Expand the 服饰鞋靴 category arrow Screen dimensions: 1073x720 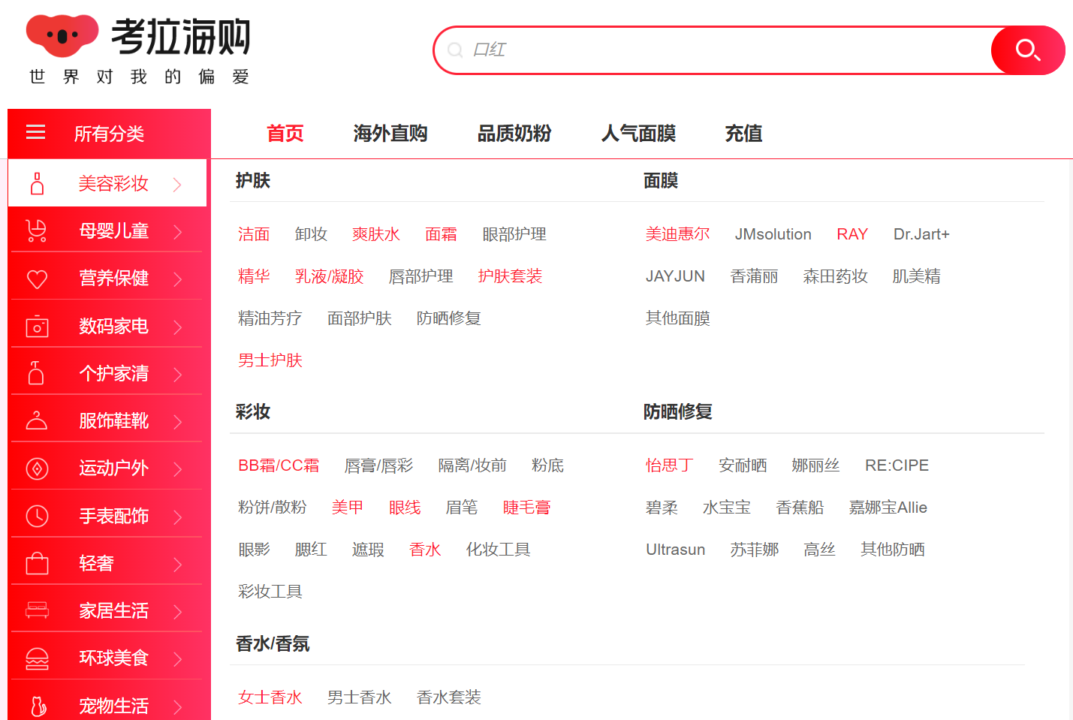[178, 422]
